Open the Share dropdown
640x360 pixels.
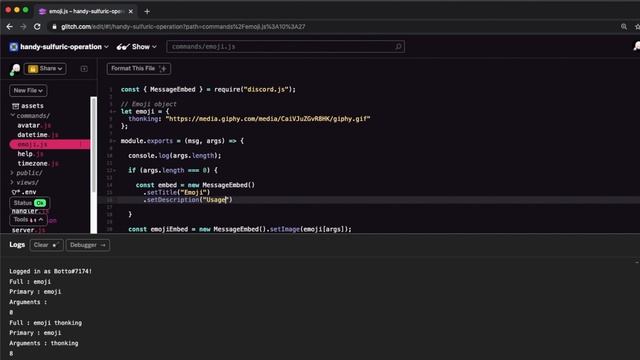pyautogui.click(x=45, y=69)
